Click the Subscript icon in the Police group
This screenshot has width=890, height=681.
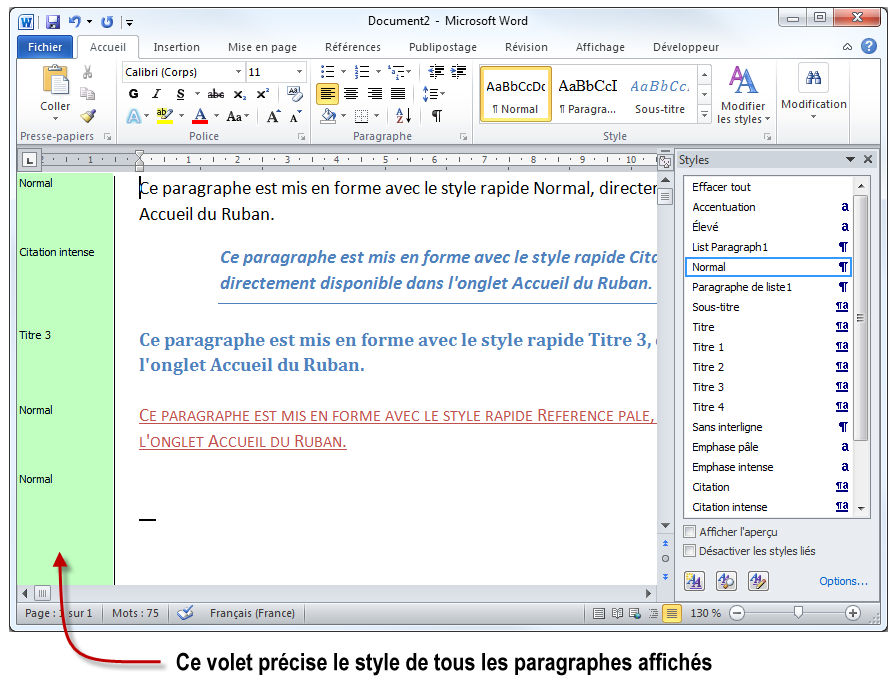[x=239, y=94]
